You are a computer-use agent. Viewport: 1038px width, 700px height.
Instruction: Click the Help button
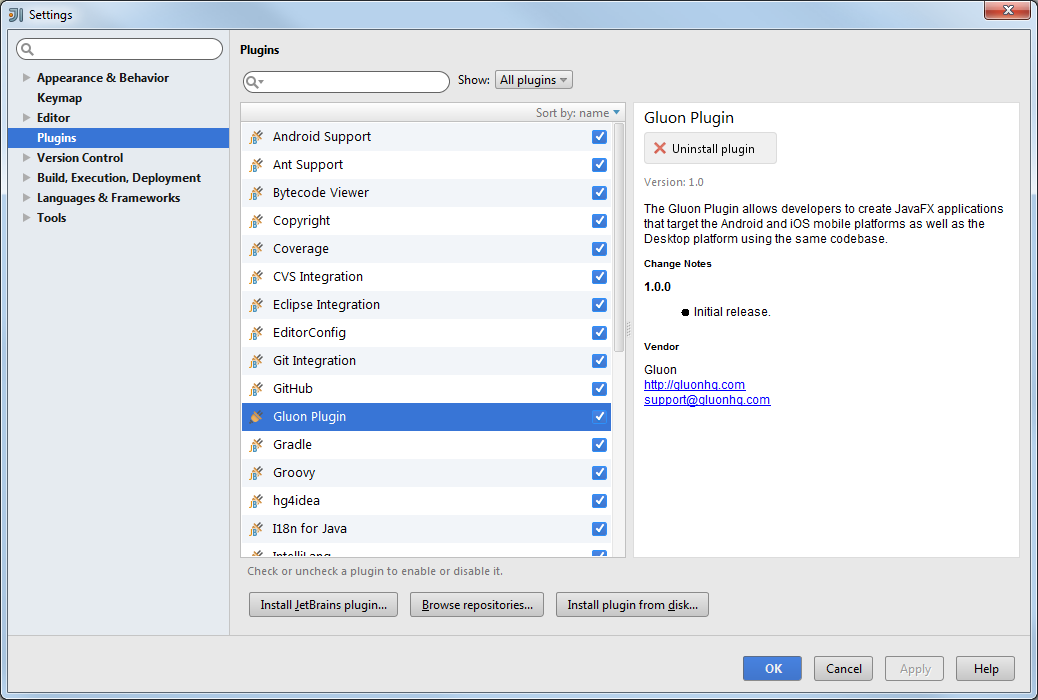(x=986, y=669)
